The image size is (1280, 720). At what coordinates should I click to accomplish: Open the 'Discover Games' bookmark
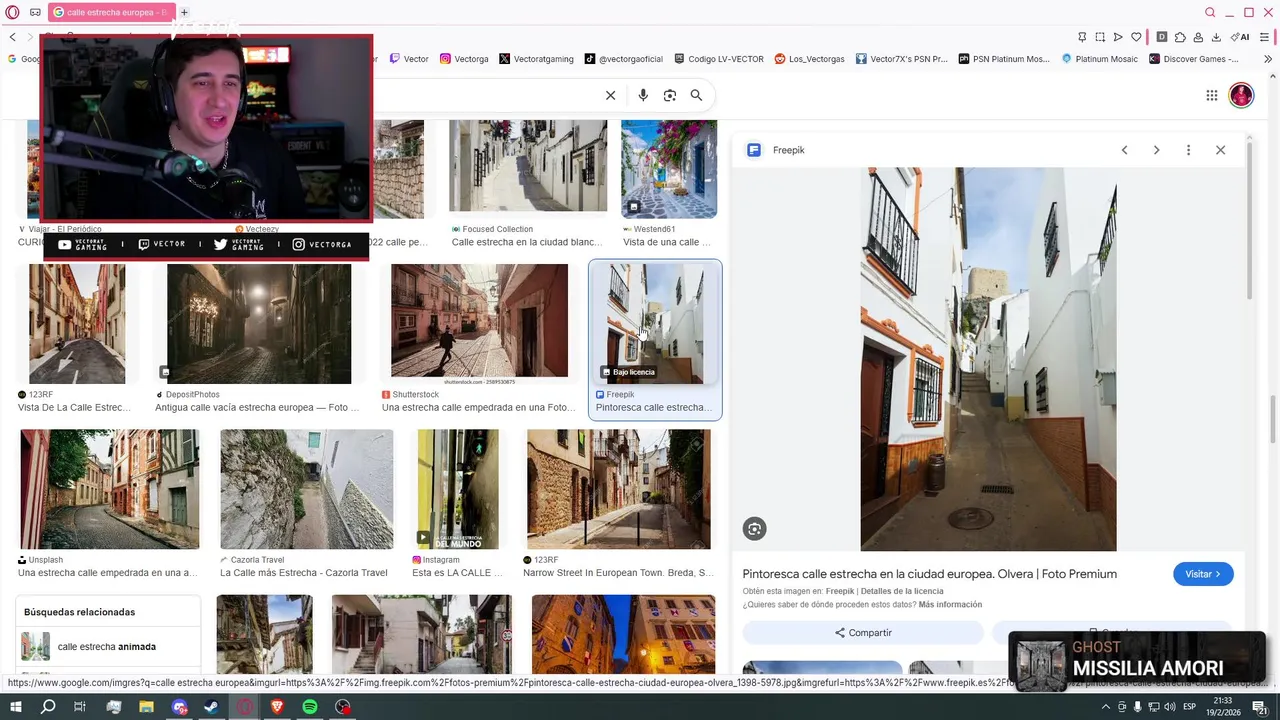1193,59
